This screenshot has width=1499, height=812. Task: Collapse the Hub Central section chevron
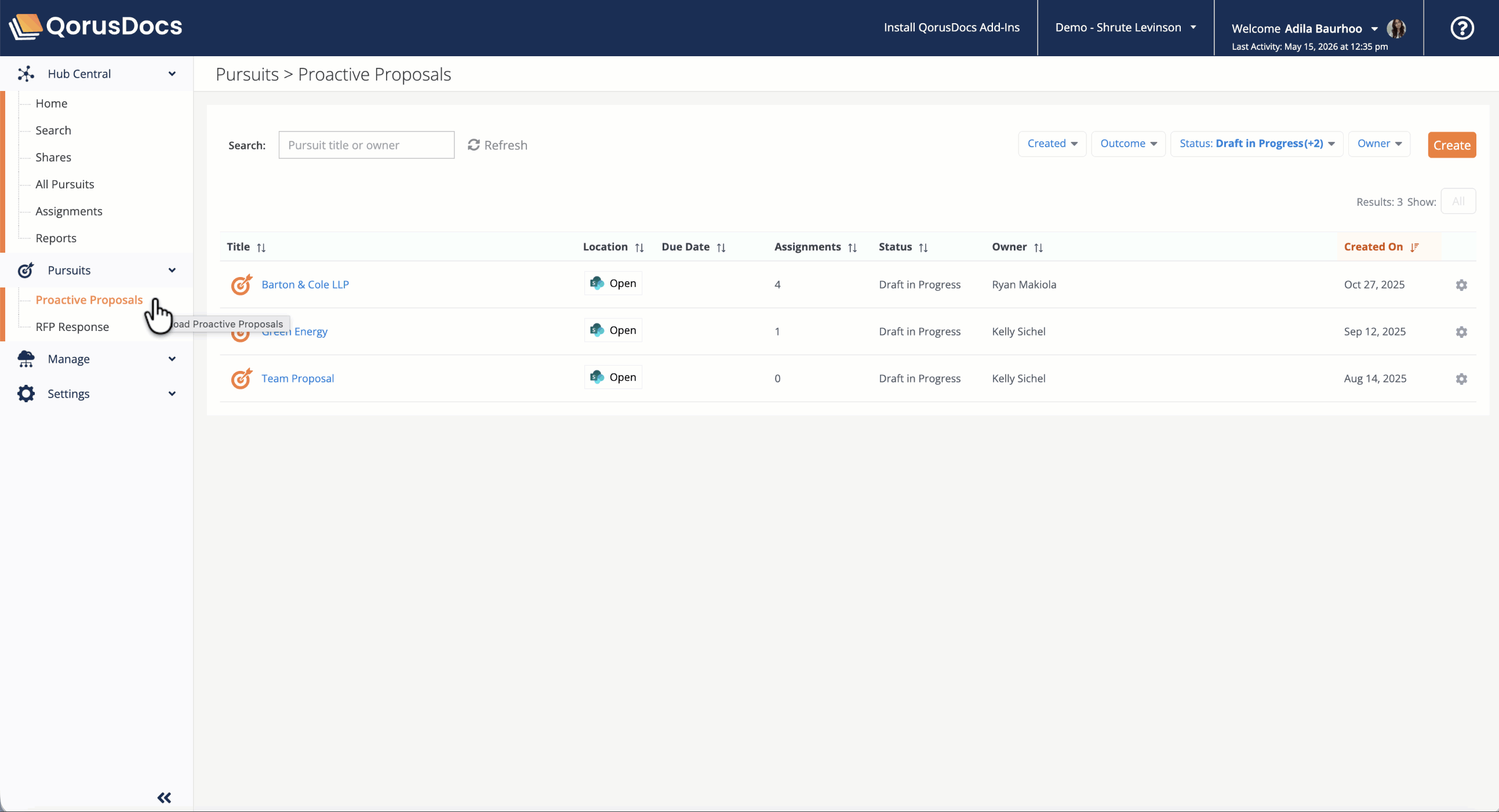pos(172,74)
